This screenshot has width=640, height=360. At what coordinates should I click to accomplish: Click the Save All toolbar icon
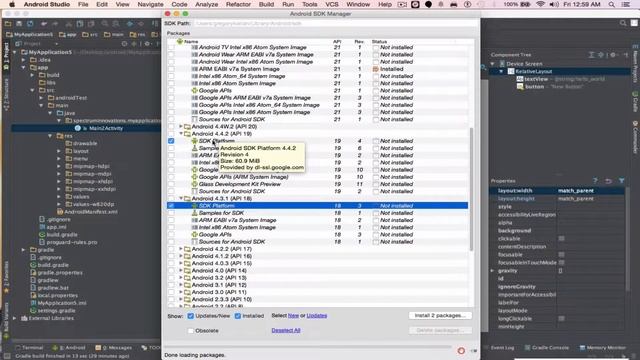pos(19,24)
